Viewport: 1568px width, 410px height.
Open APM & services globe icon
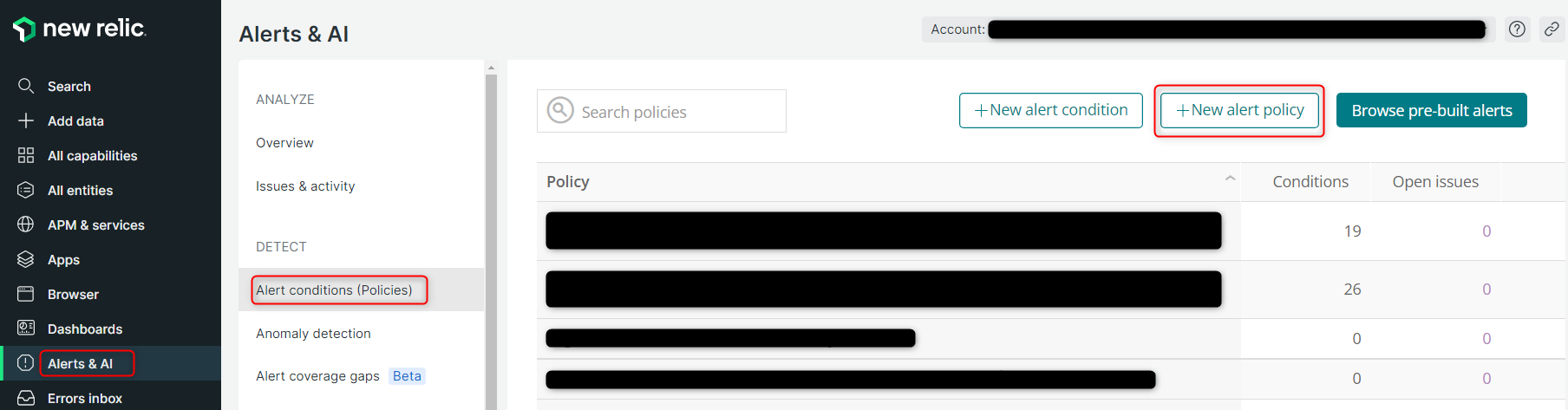[x=26, y=225]
